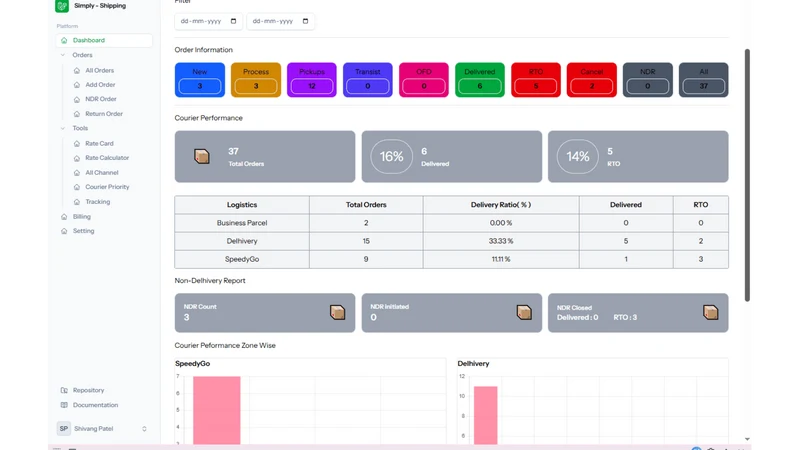This screenshot has width=800, height=450.
Task: Open Courier Priority settings
Action: click(107, 187)
